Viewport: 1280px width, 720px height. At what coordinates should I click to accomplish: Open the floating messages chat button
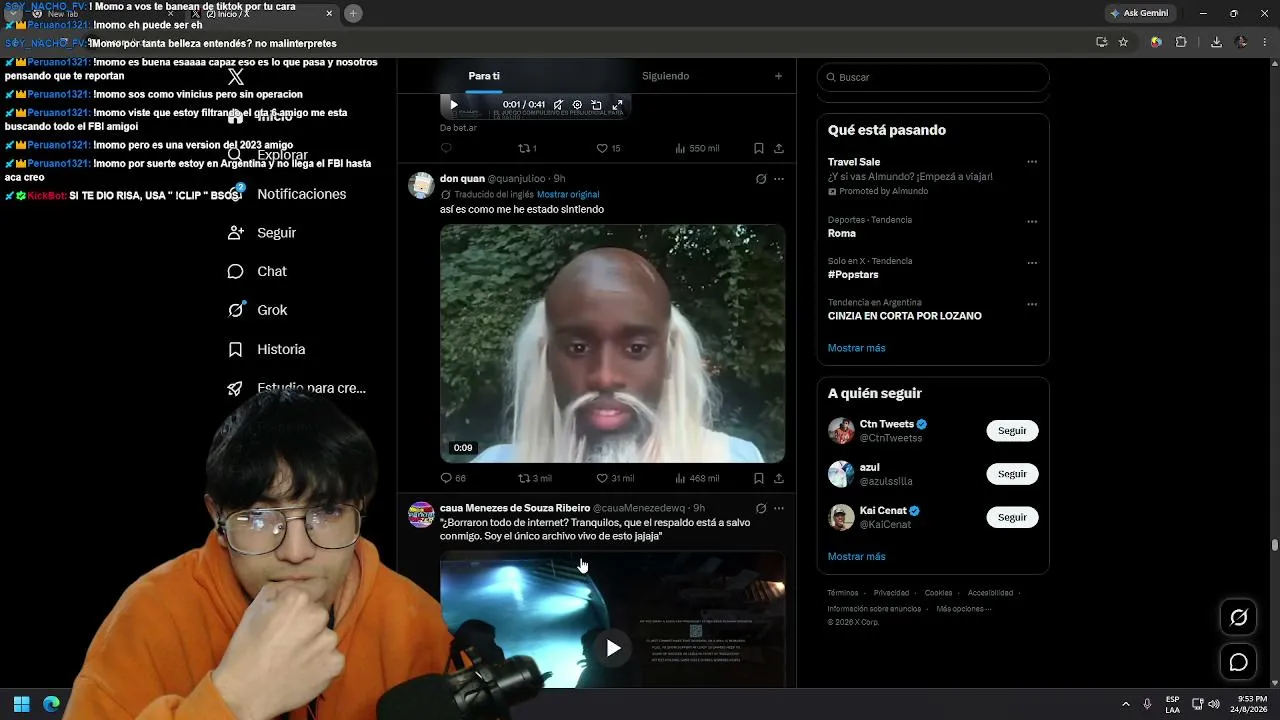pos(1238,662)
